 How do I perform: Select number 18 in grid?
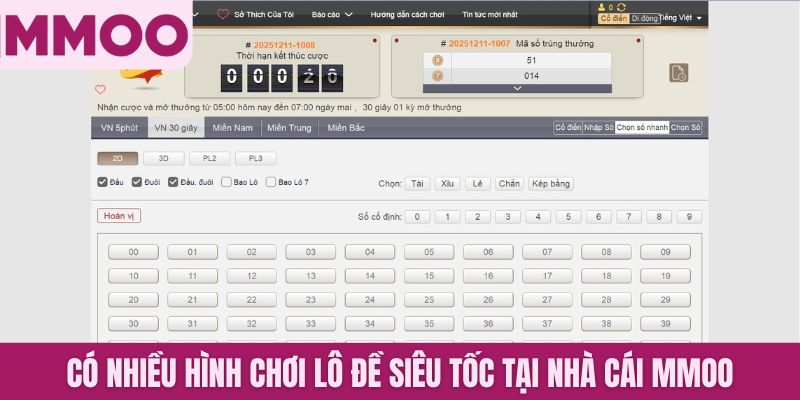[606, 276]
